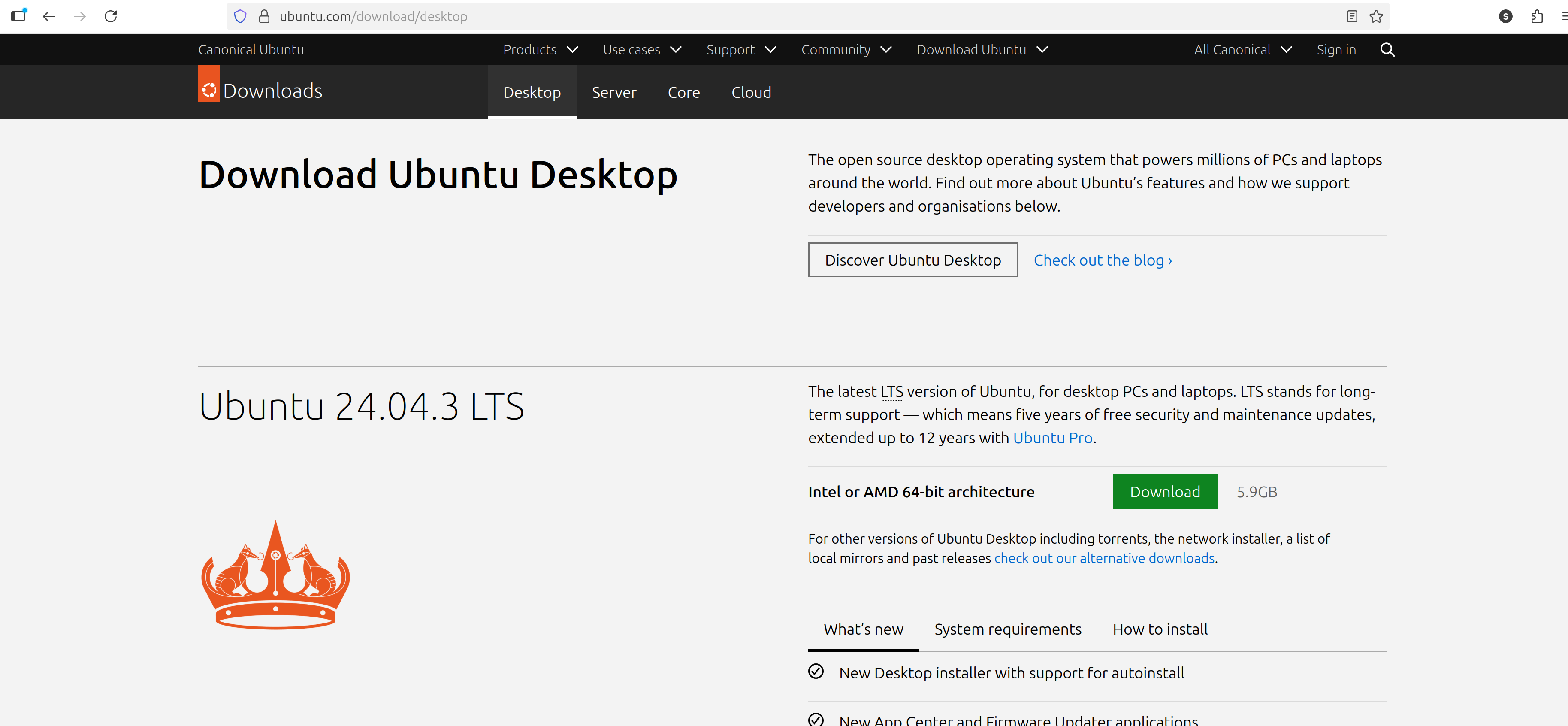Select the Desktop downloads tab

click(532, 92)
